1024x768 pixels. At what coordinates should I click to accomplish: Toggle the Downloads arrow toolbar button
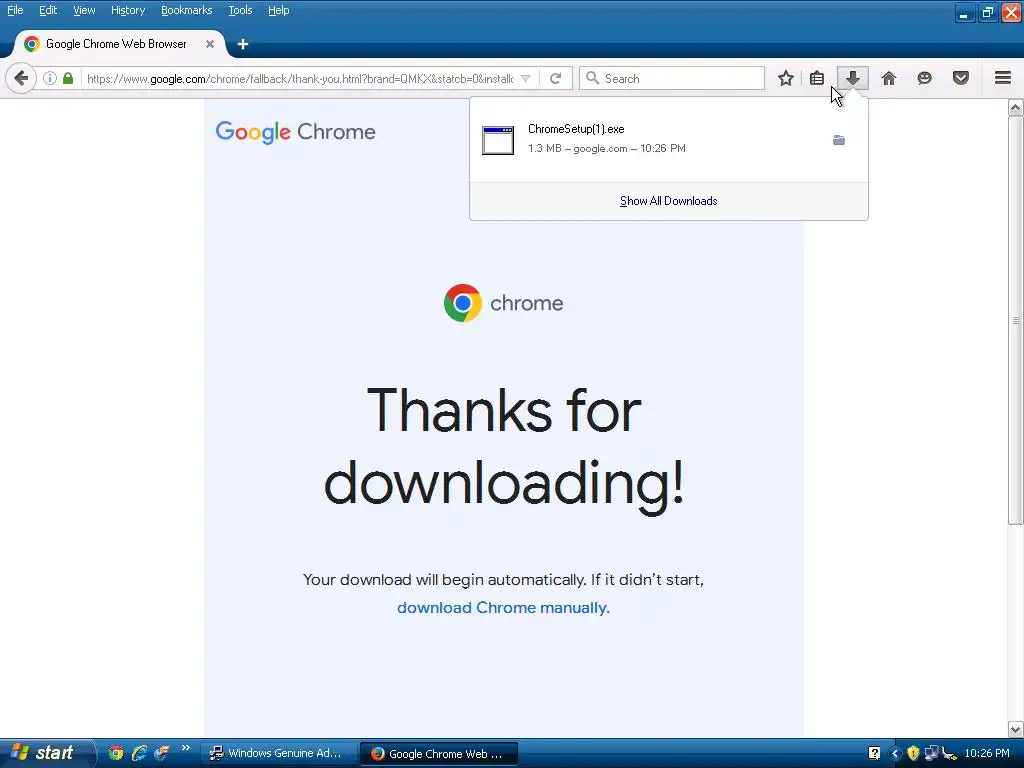pyautogui.click(x=853, y=78)
